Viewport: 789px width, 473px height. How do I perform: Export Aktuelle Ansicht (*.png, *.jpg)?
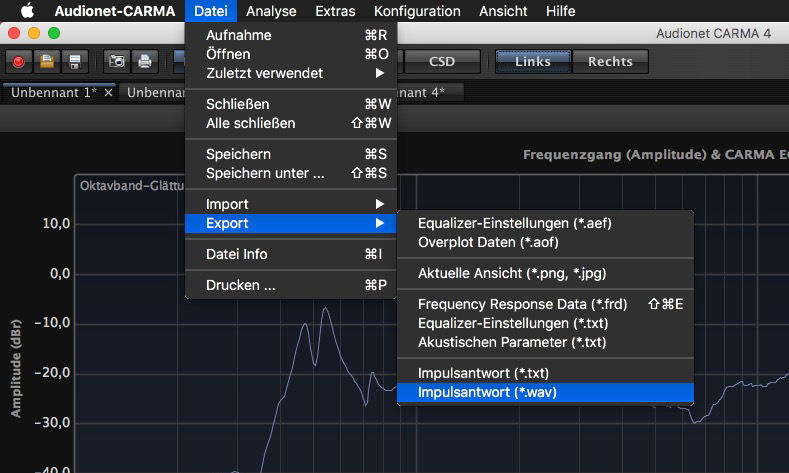545,273
